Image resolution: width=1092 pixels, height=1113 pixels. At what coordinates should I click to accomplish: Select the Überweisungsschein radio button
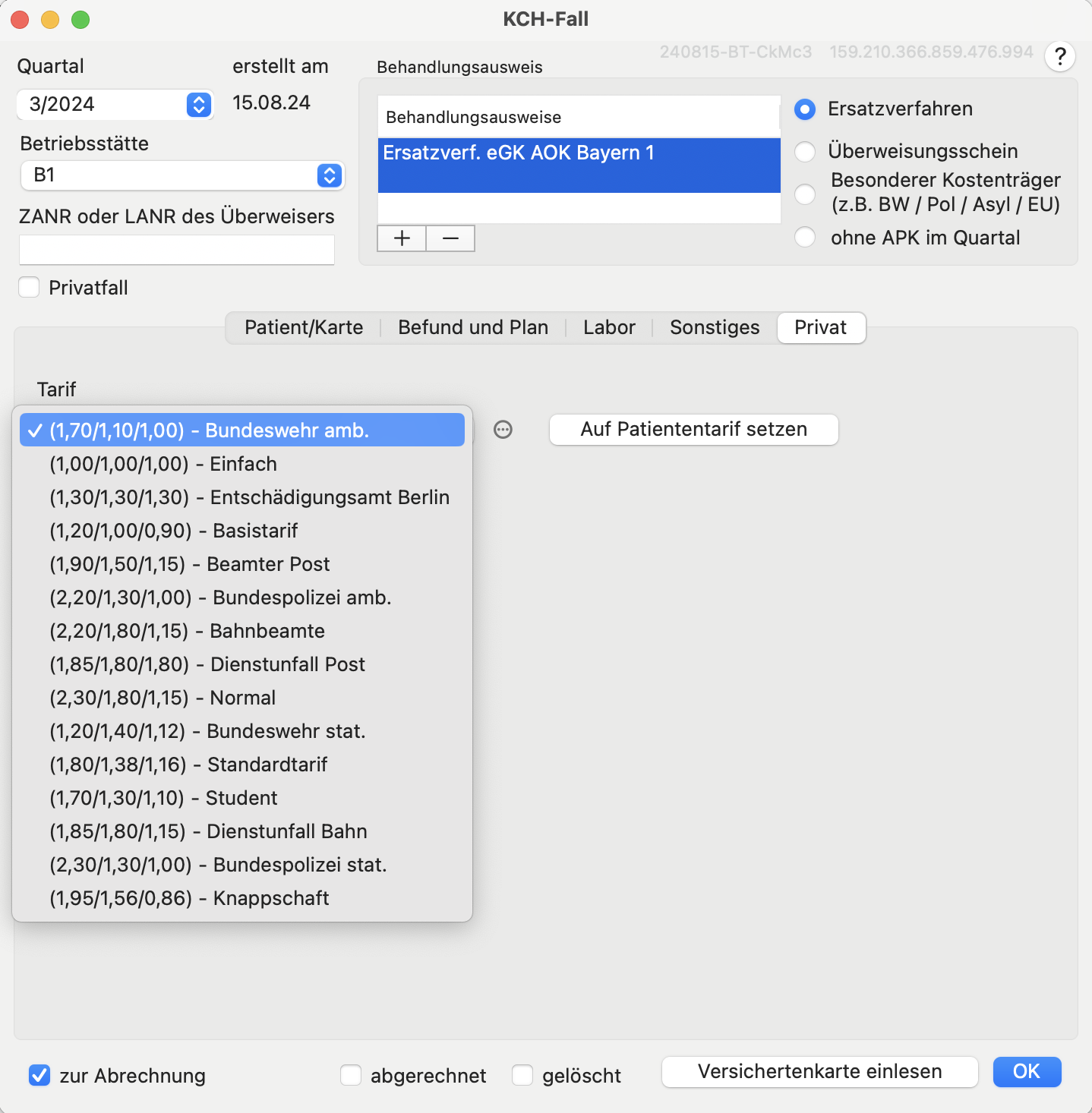click(805, 152)
